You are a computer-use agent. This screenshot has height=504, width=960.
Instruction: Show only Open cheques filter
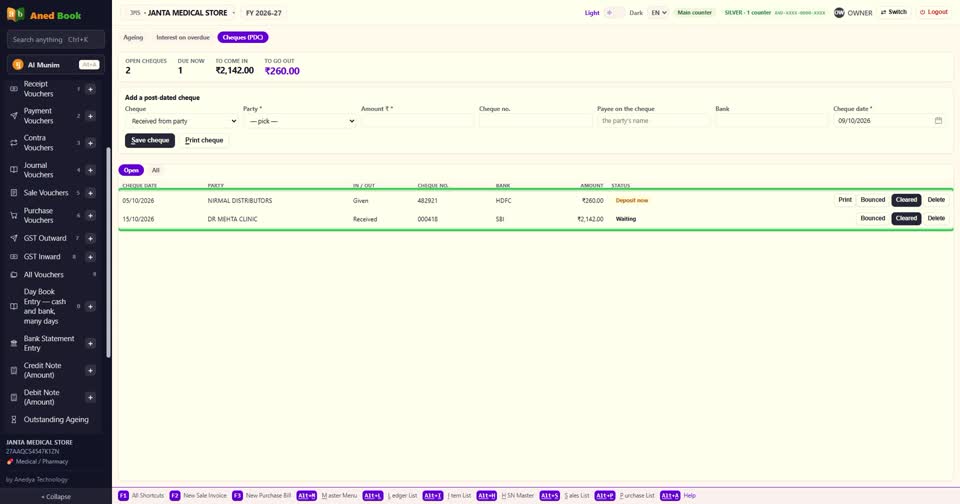click(131, 170)
